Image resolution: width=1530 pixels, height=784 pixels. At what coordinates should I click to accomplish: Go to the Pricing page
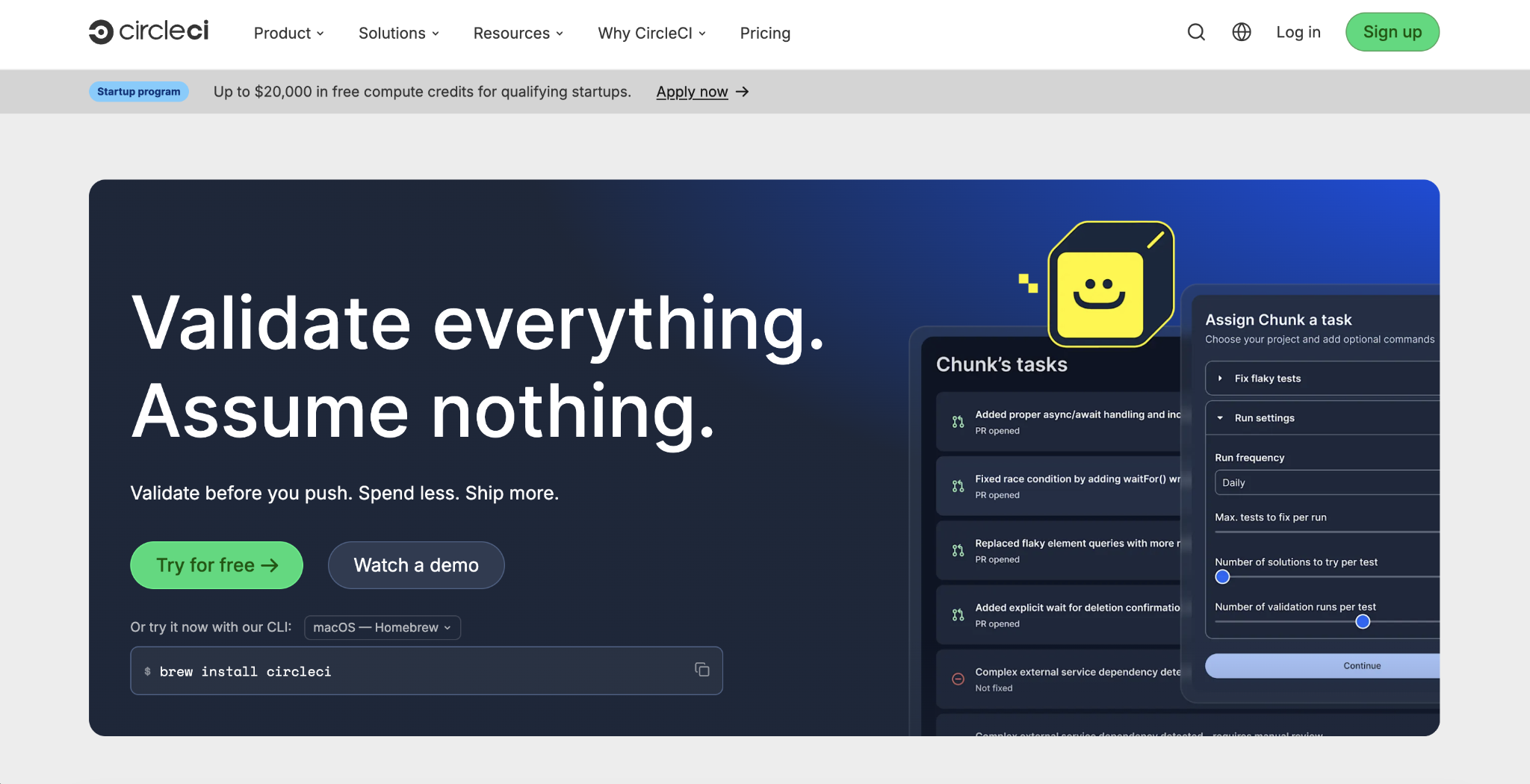point(765,33)
